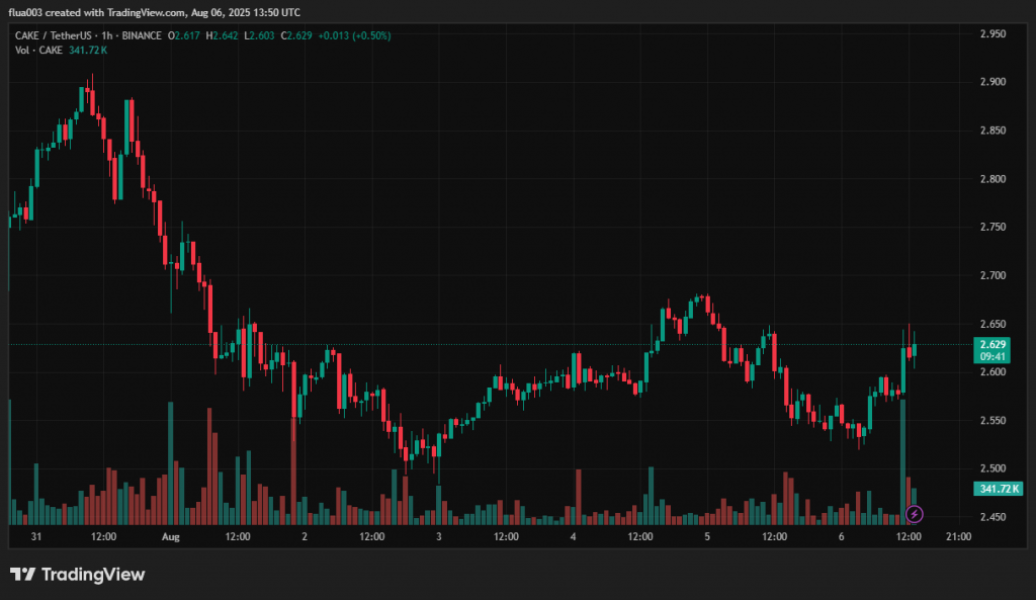Open the TradingView wordmark link

pos(93,574)
